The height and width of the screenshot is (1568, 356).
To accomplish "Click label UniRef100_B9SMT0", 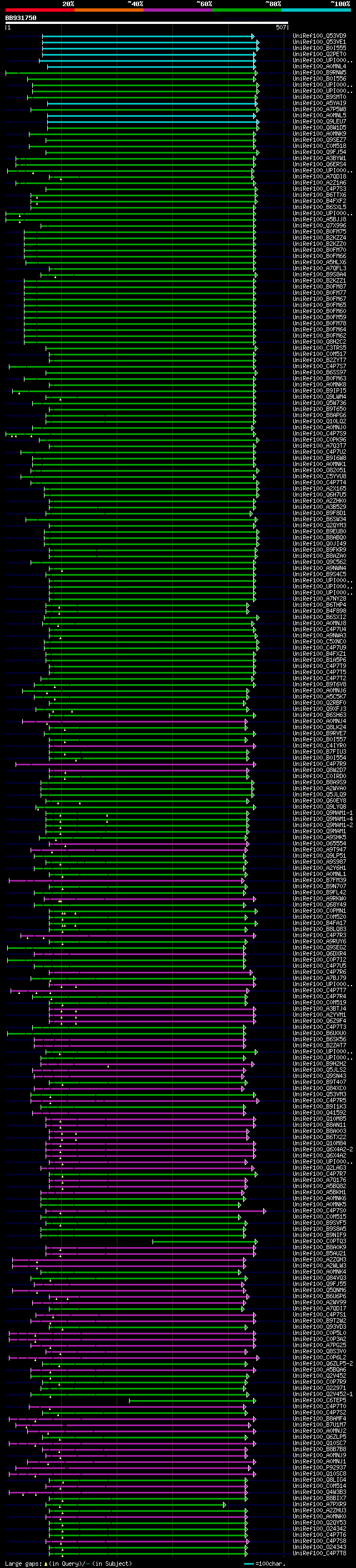I will [319, 97].
